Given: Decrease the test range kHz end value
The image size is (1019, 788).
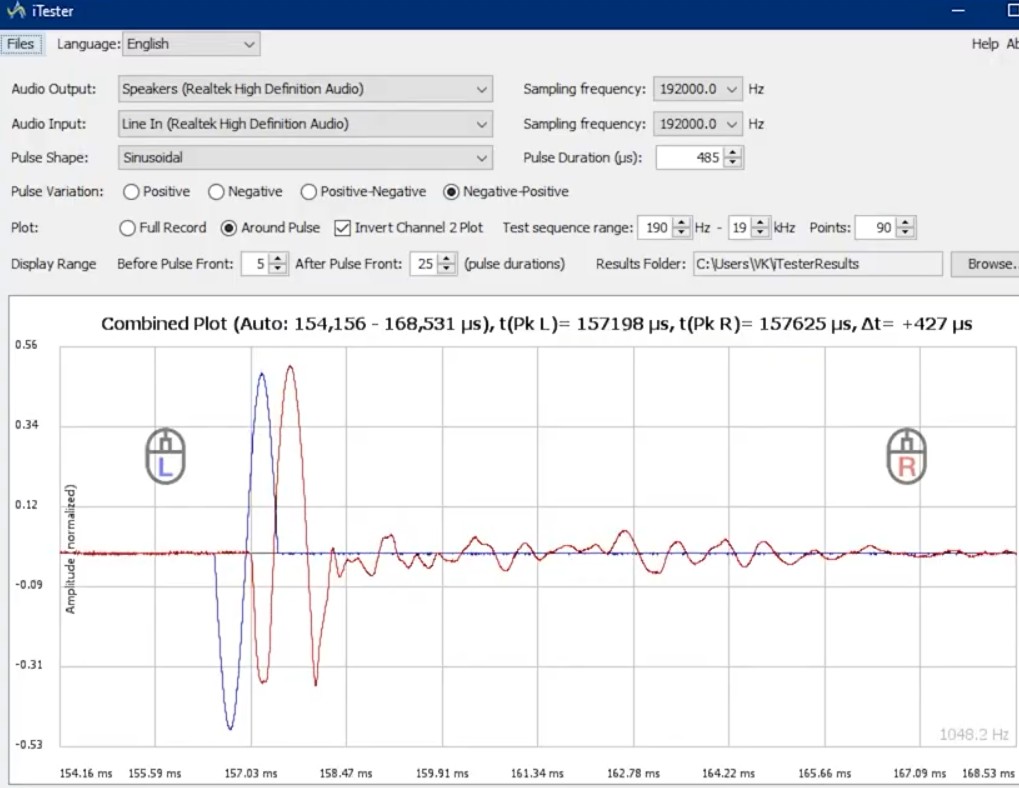Looking at the screenshot, I should 760,233.
